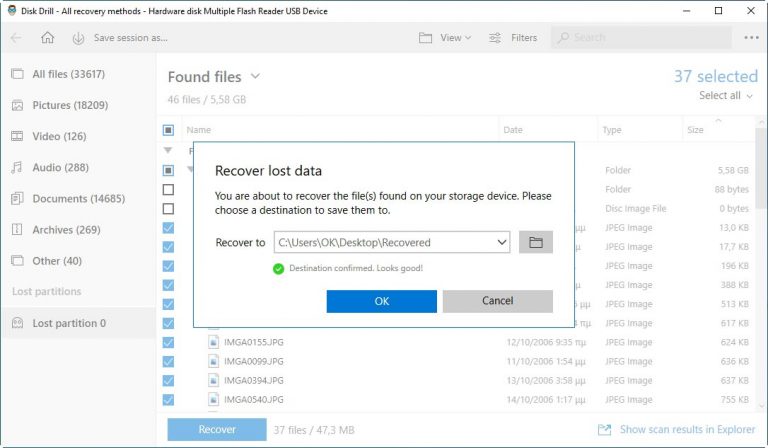Open the Filters panel
Screen dimensions: 768x448
(x=524, y=38)
